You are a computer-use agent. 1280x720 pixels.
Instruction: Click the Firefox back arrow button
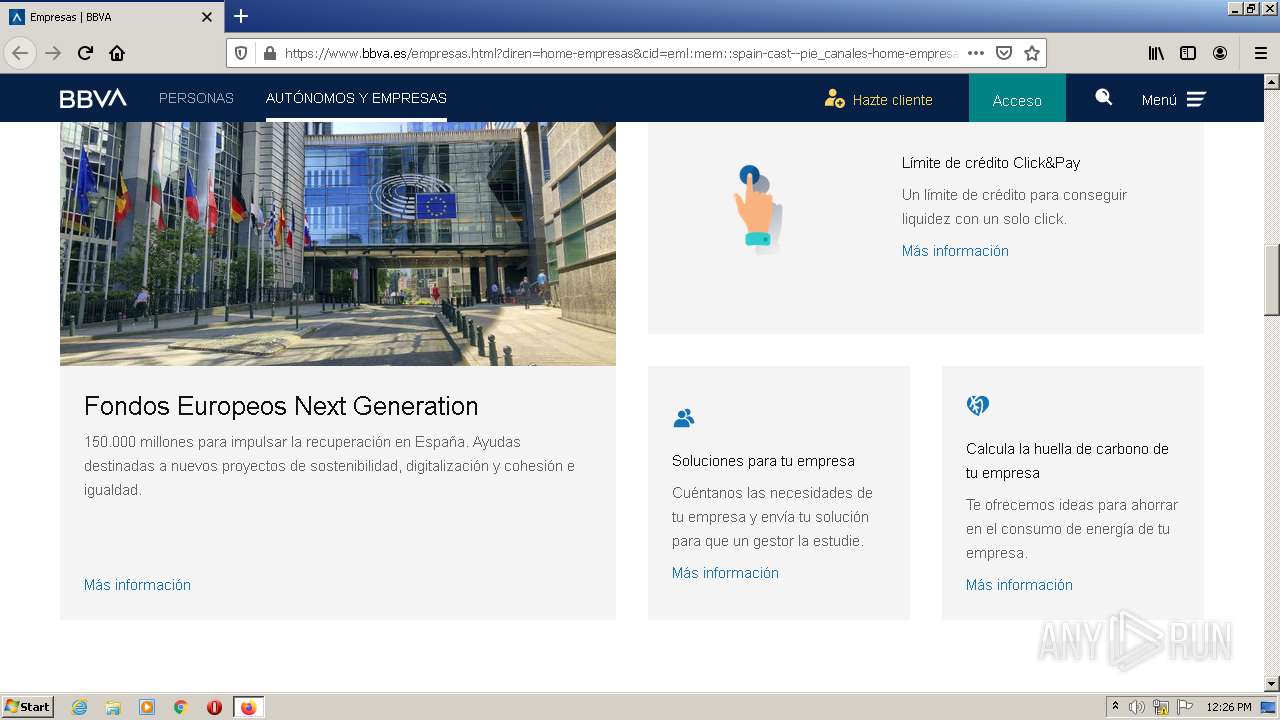click(20, 53)
